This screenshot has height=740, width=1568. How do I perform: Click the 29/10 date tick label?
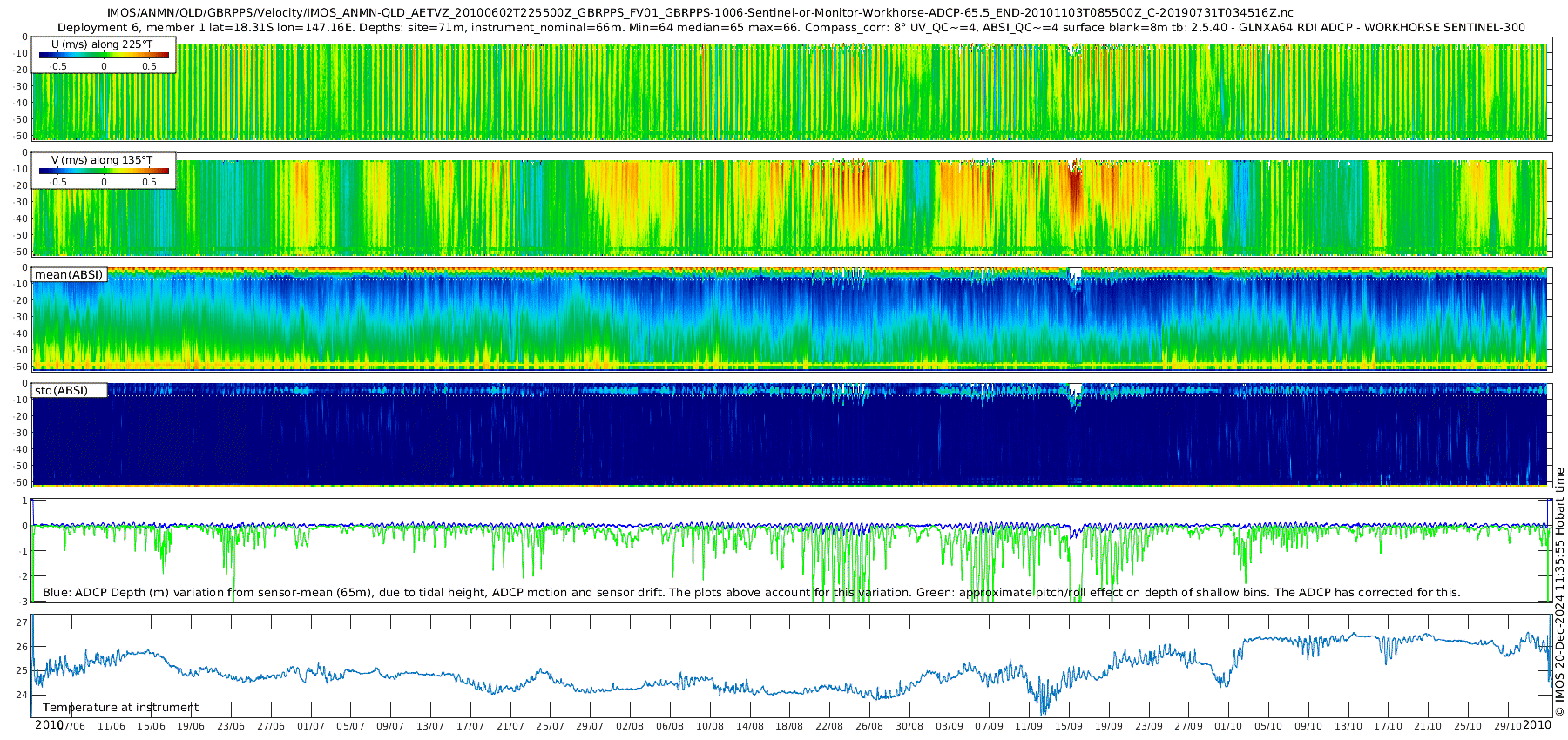point(1507,726)
